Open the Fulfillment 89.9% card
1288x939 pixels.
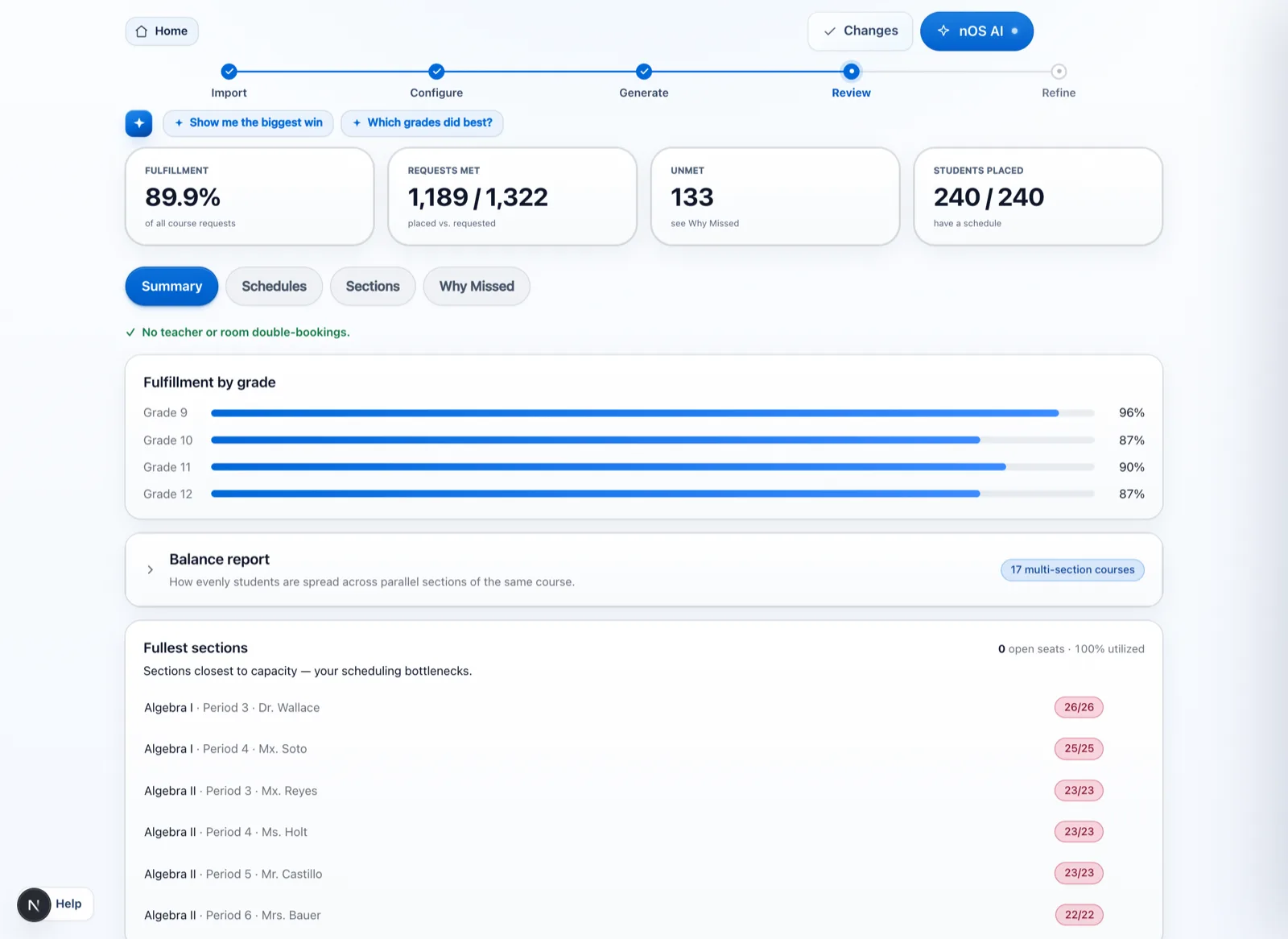tap(250, 196)
